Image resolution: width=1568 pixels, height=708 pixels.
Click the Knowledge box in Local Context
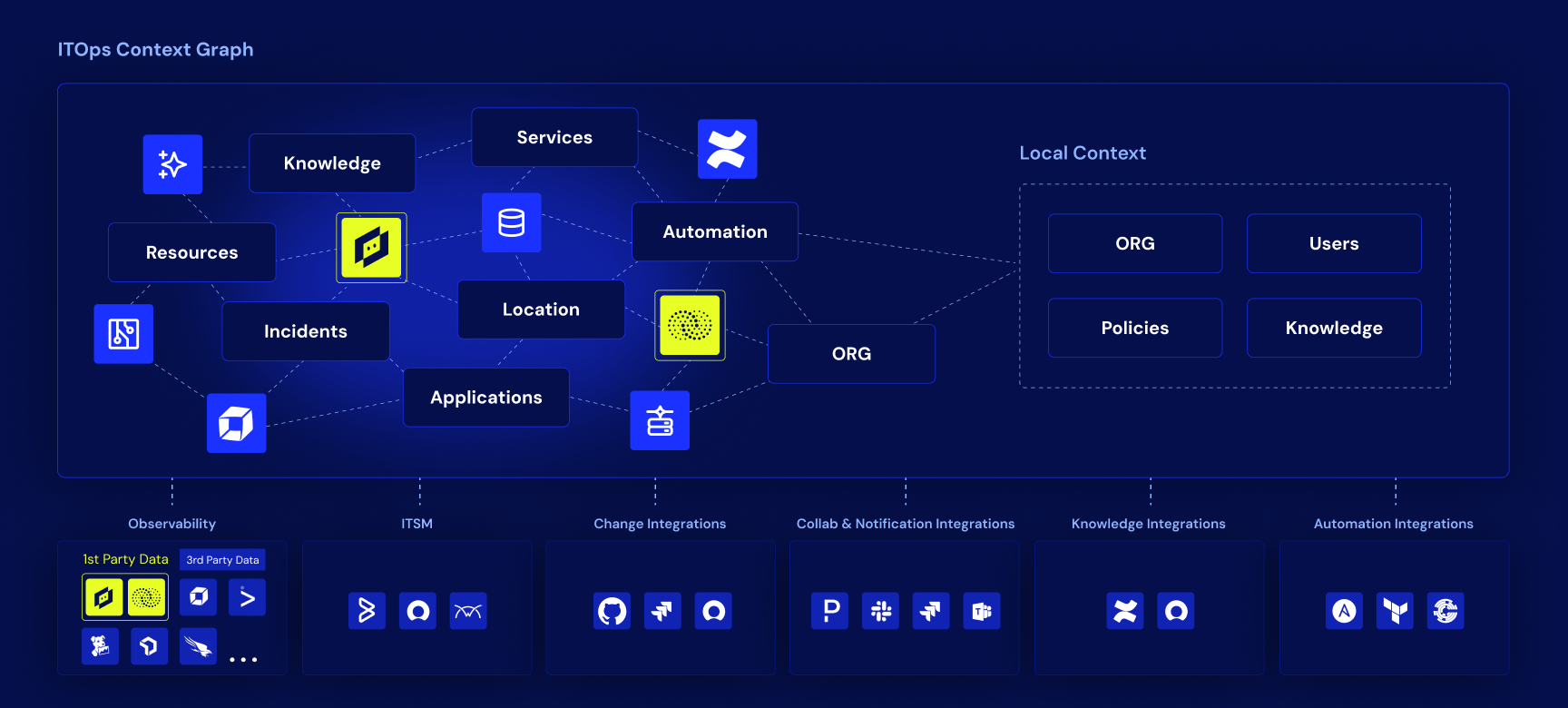[1334, 328]
